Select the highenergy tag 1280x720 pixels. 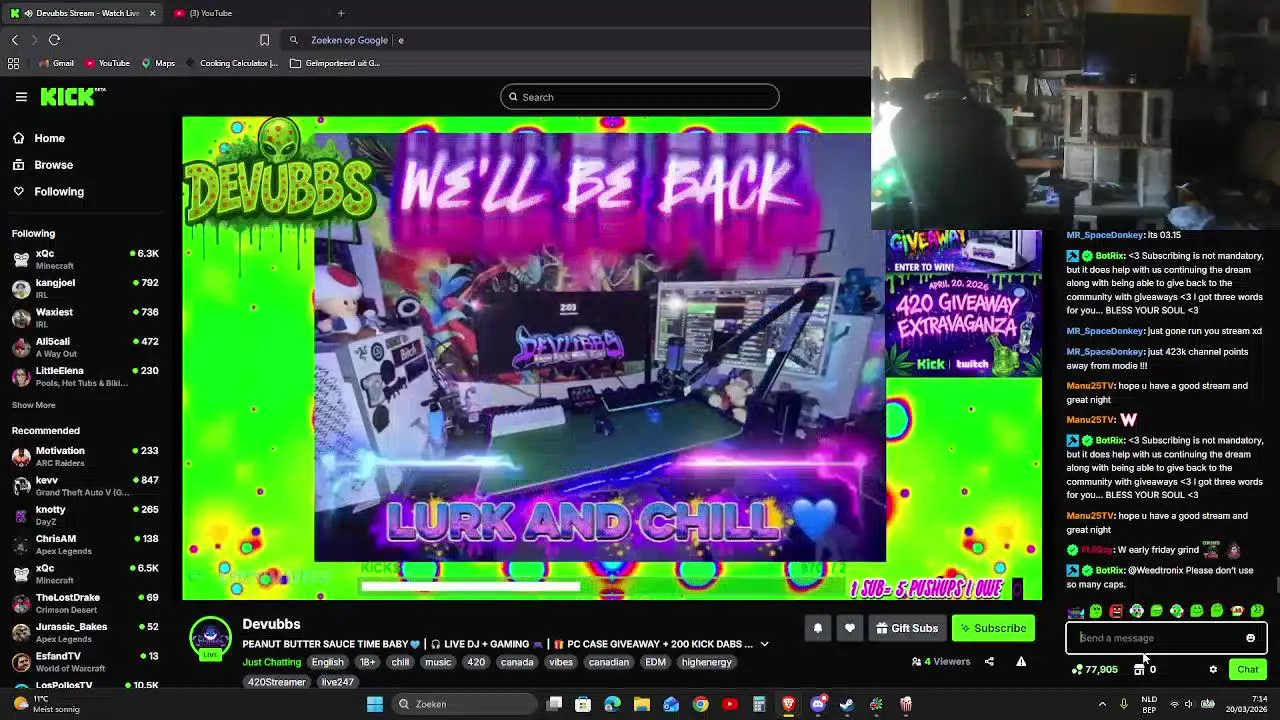tap(707, 662)
